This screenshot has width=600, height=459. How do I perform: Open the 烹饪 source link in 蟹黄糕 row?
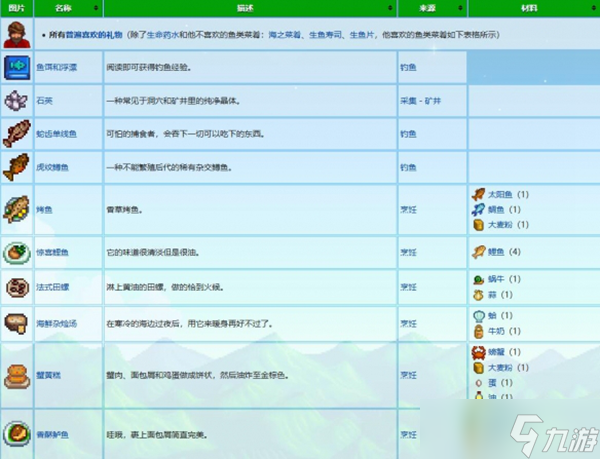(408, 376)
